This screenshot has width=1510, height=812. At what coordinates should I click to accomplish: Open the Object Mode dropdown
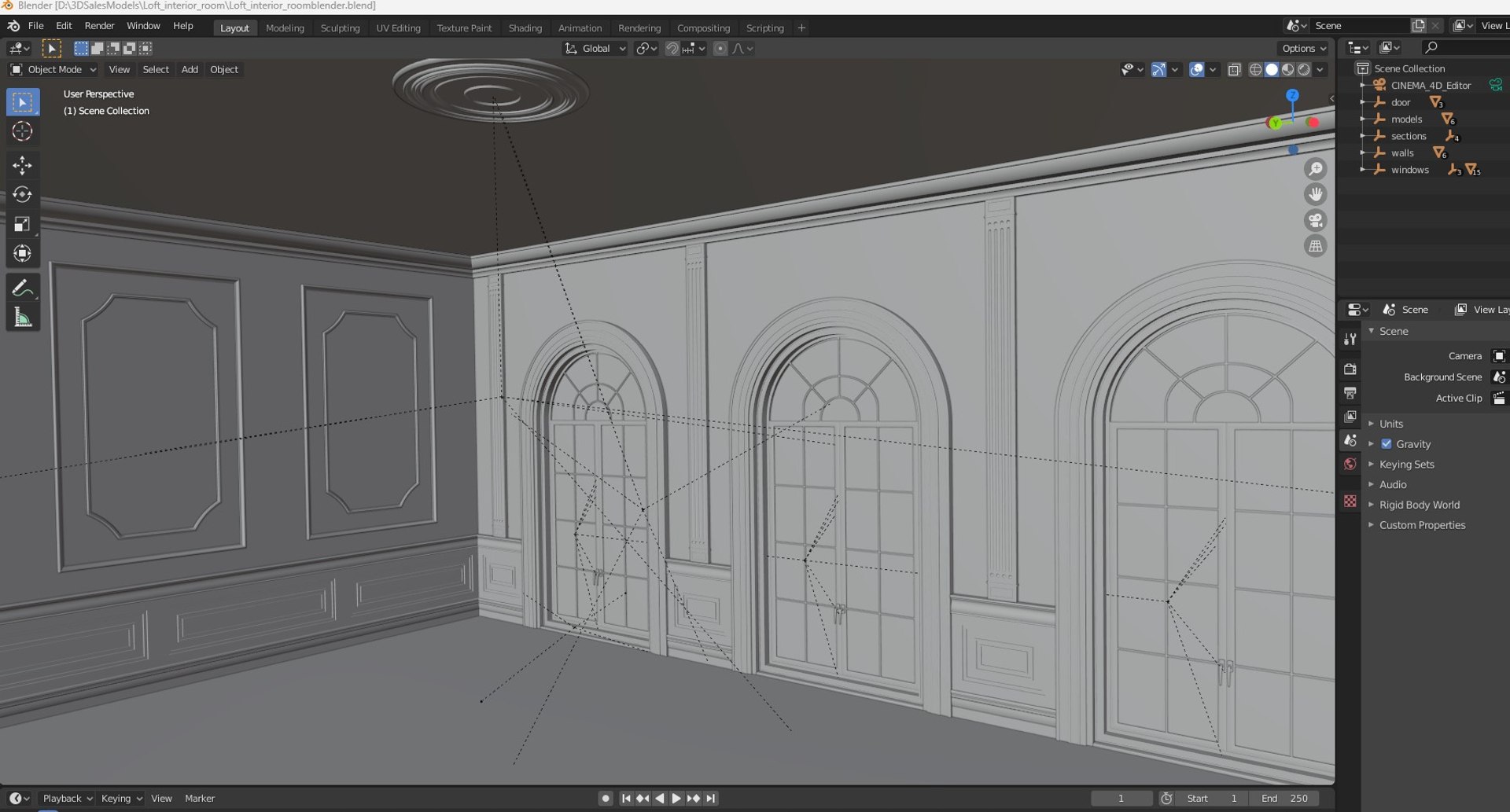pos(53,69)
